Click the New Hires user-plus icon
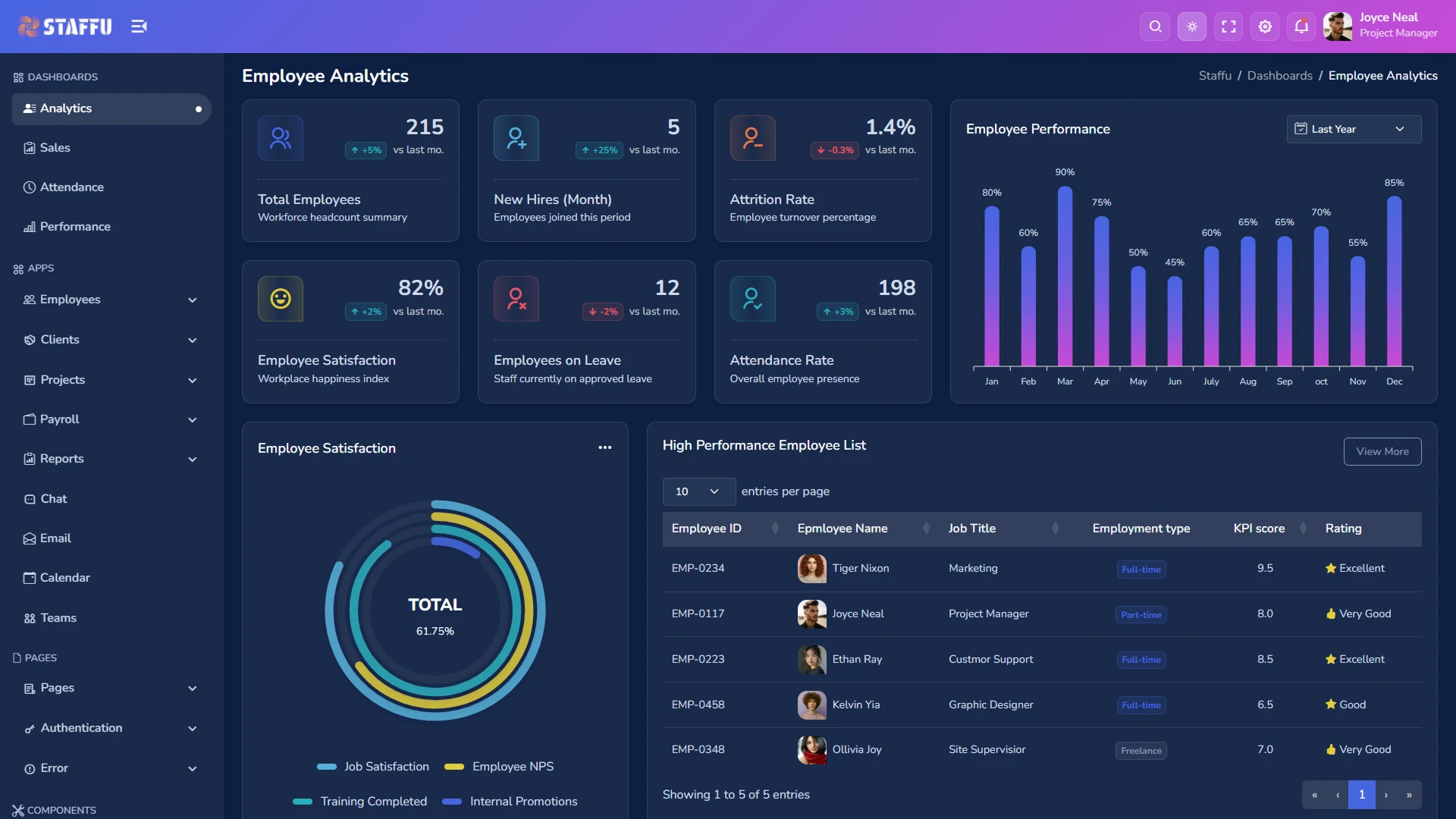This screenshot has width=1456, height=819. [516, 138]
